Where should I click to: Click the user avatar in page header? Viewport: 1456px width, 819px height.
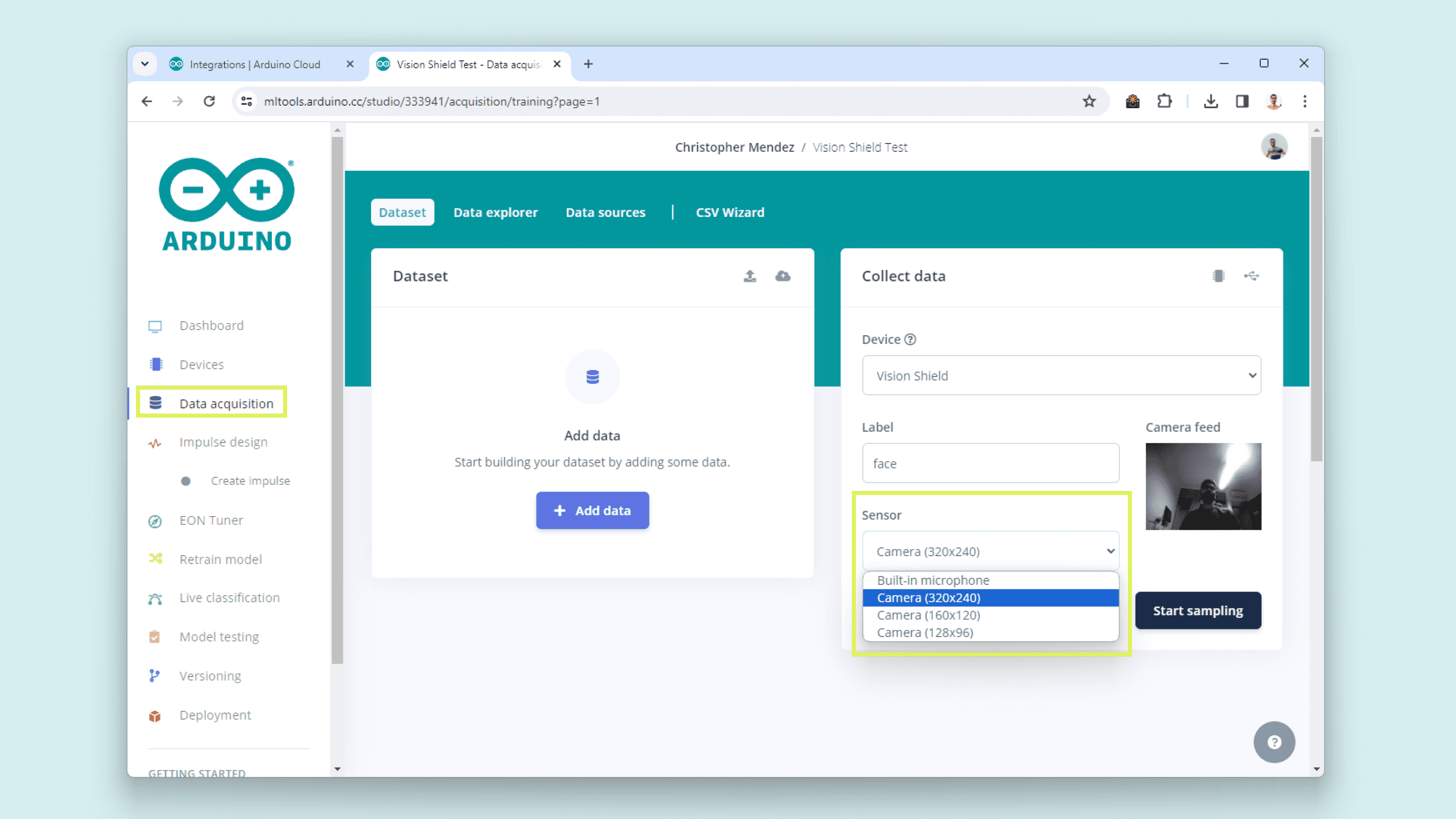click(1274, 147)
